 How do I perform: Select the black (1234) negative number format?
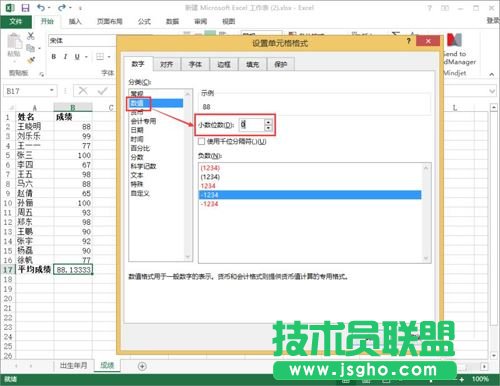[x=310, y=177]
